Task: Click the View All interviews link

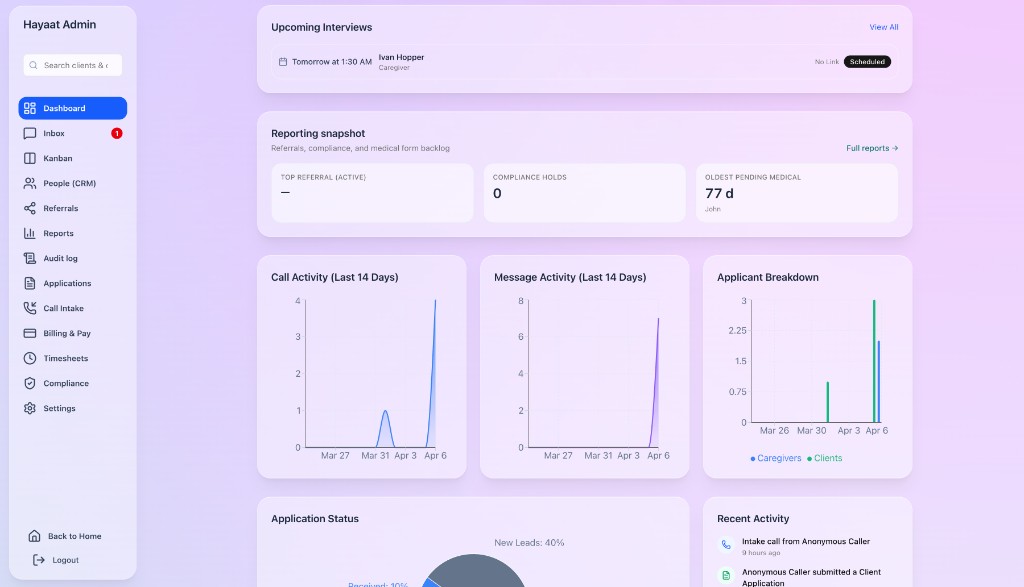Action: tap(883, 27)
